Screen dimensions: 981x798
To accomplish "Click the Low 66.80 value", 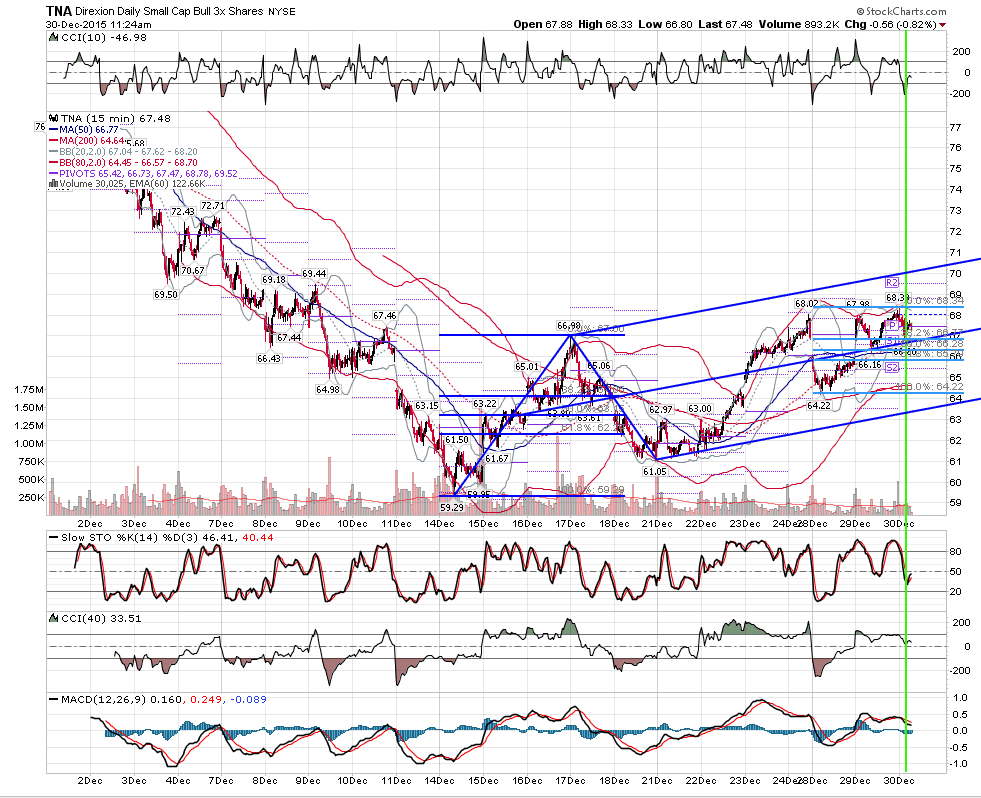I will point(666,24).
